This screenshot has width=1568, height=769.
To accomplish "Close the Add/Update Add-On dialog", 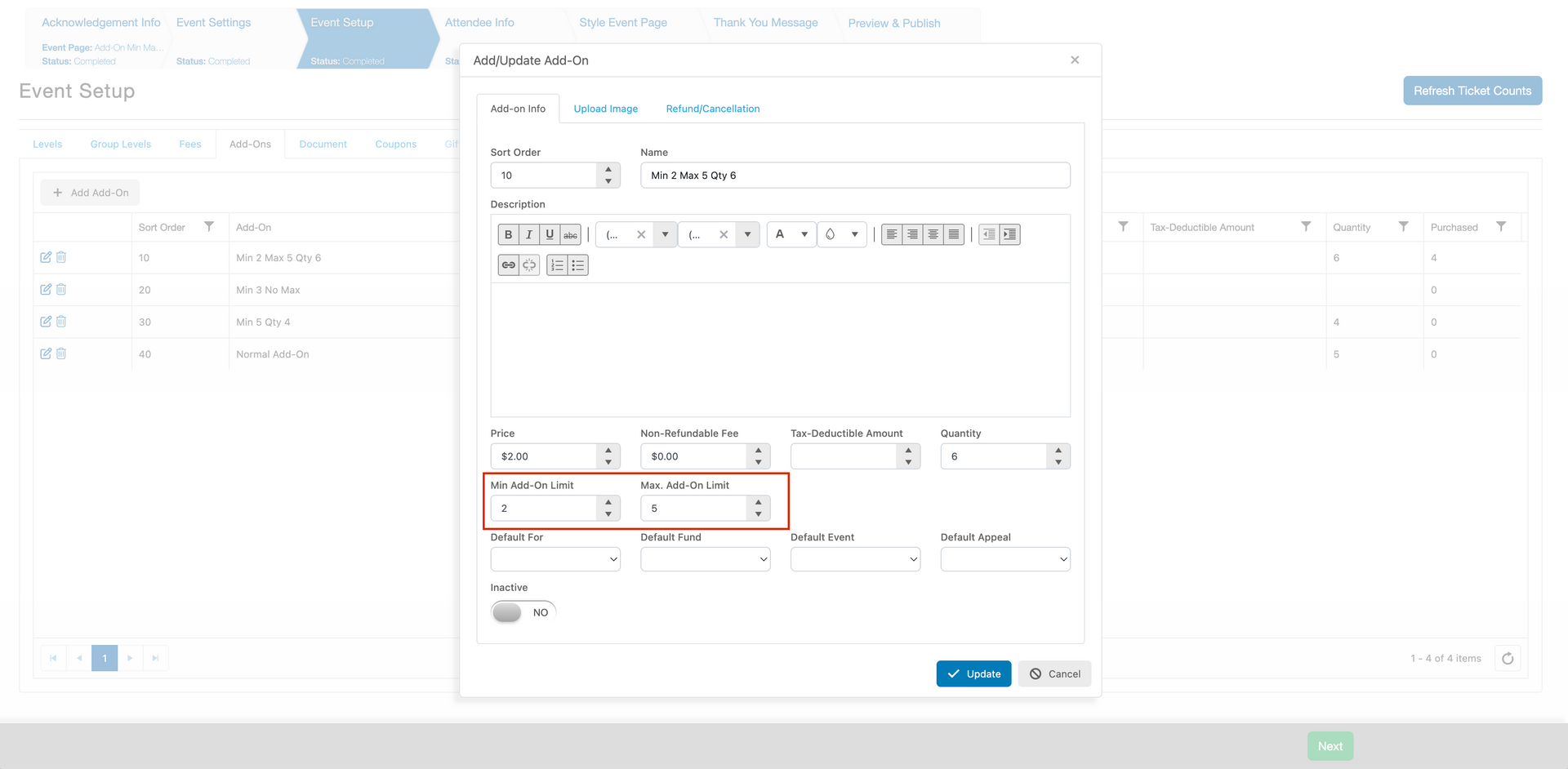I will tap(1075, 60).
